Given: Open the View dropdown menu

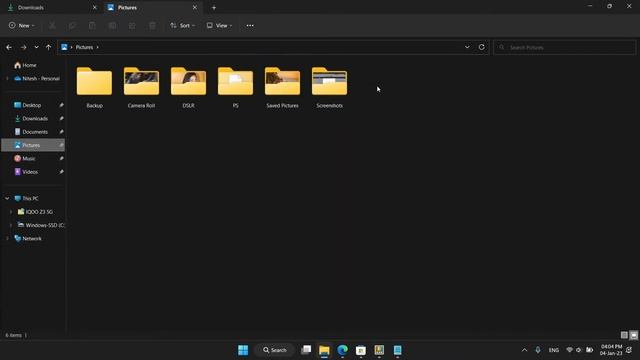Looking at the screenshot, I should (x=219, y=25).
